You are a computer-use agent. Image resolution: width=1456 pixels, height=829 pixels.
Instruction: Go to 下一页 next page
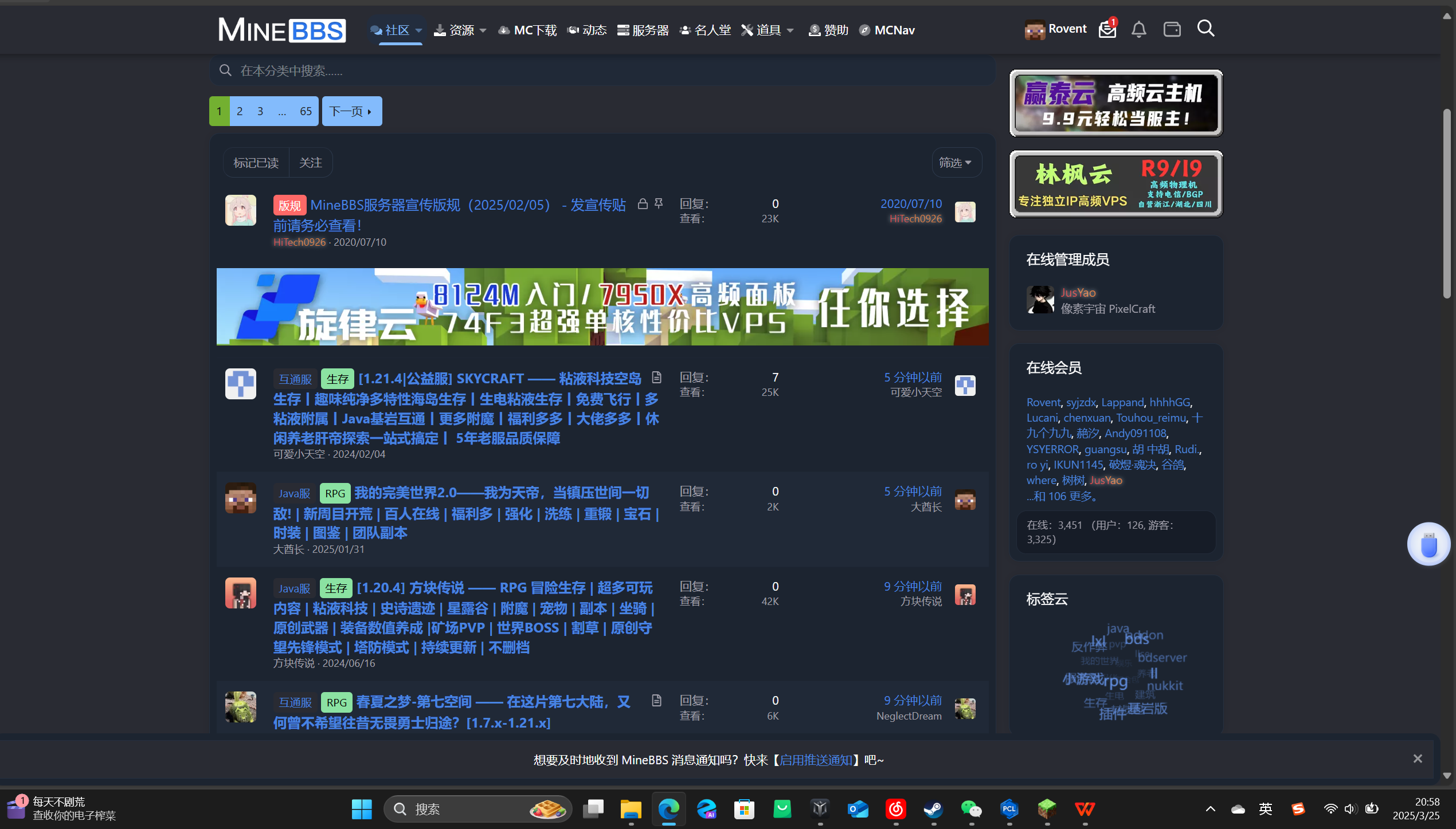click(x=351, y=111)
